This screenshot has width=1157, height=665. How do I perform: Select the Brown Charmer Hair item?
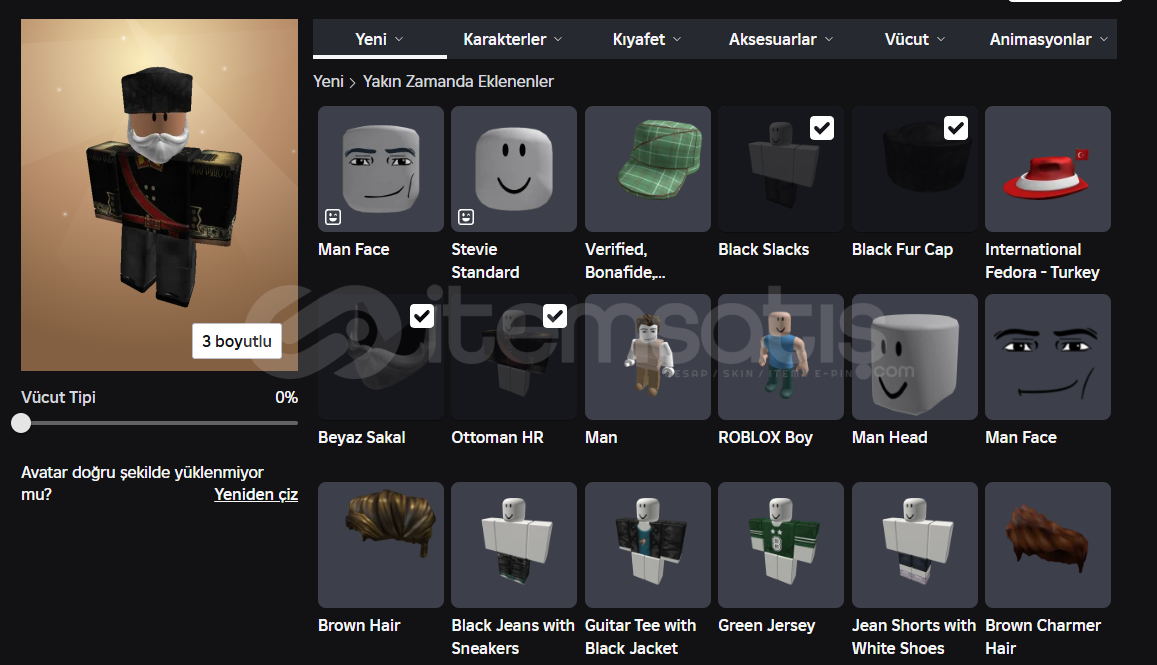click(x=1047, y=545)
